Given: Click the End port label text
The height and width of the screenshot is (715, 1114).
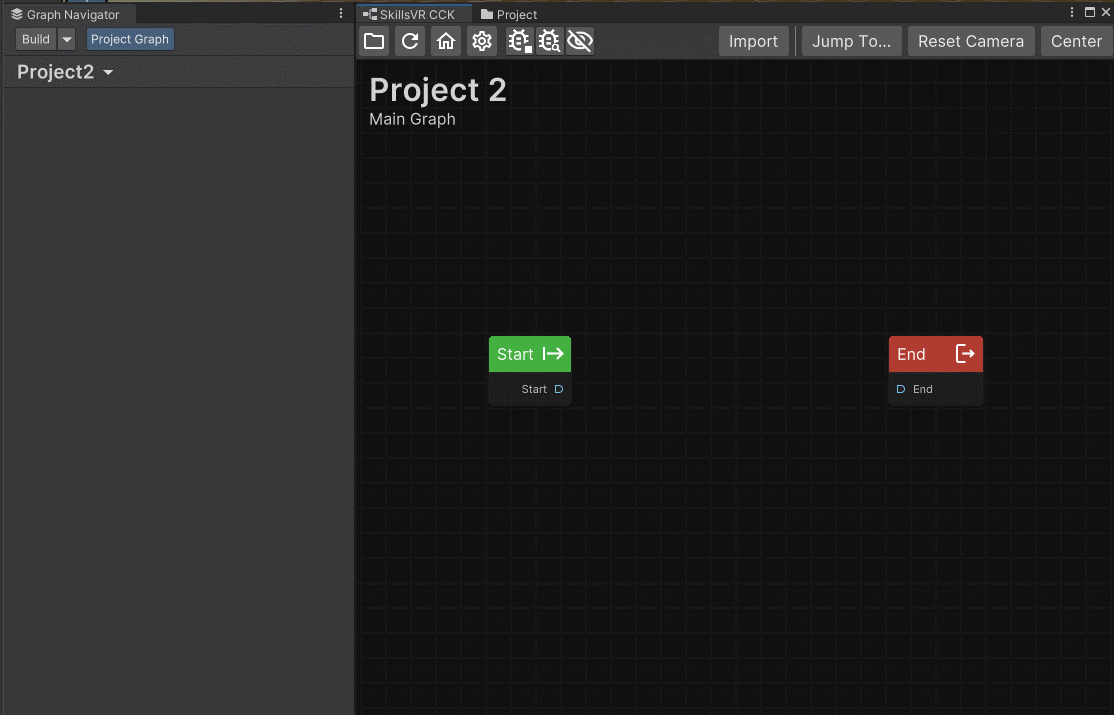Looking at the screenshot, I should [x=923, y=389].
